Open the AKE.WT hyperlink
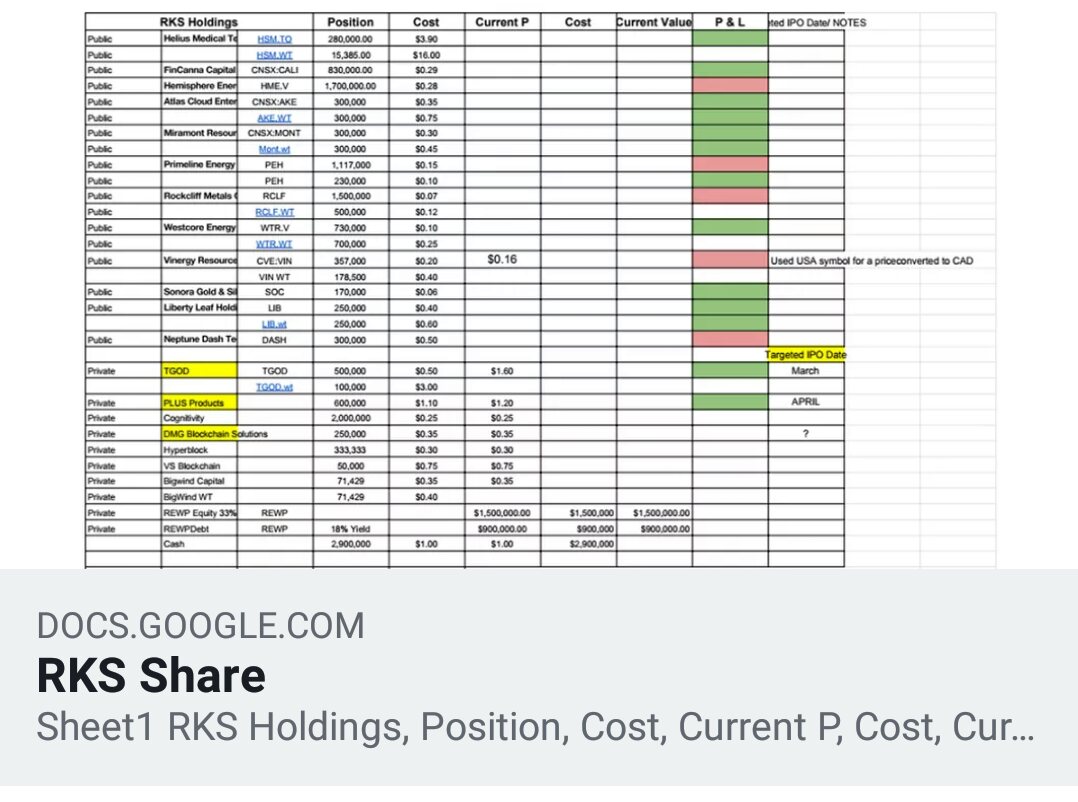 pyautogui.click(x=274, y=117)
